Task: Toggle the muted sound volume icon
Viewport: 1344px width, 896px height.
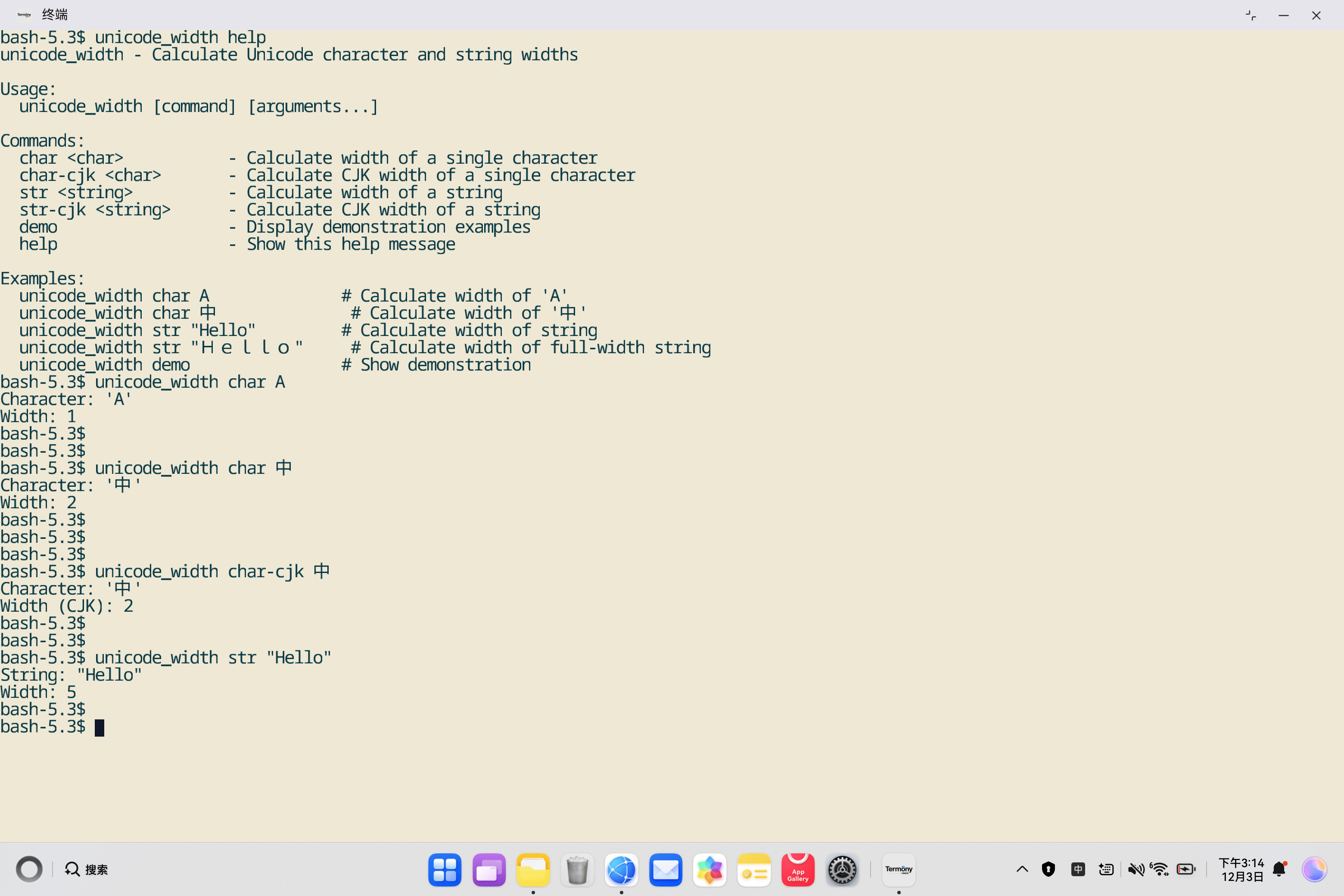Action: coord(1136,870)
